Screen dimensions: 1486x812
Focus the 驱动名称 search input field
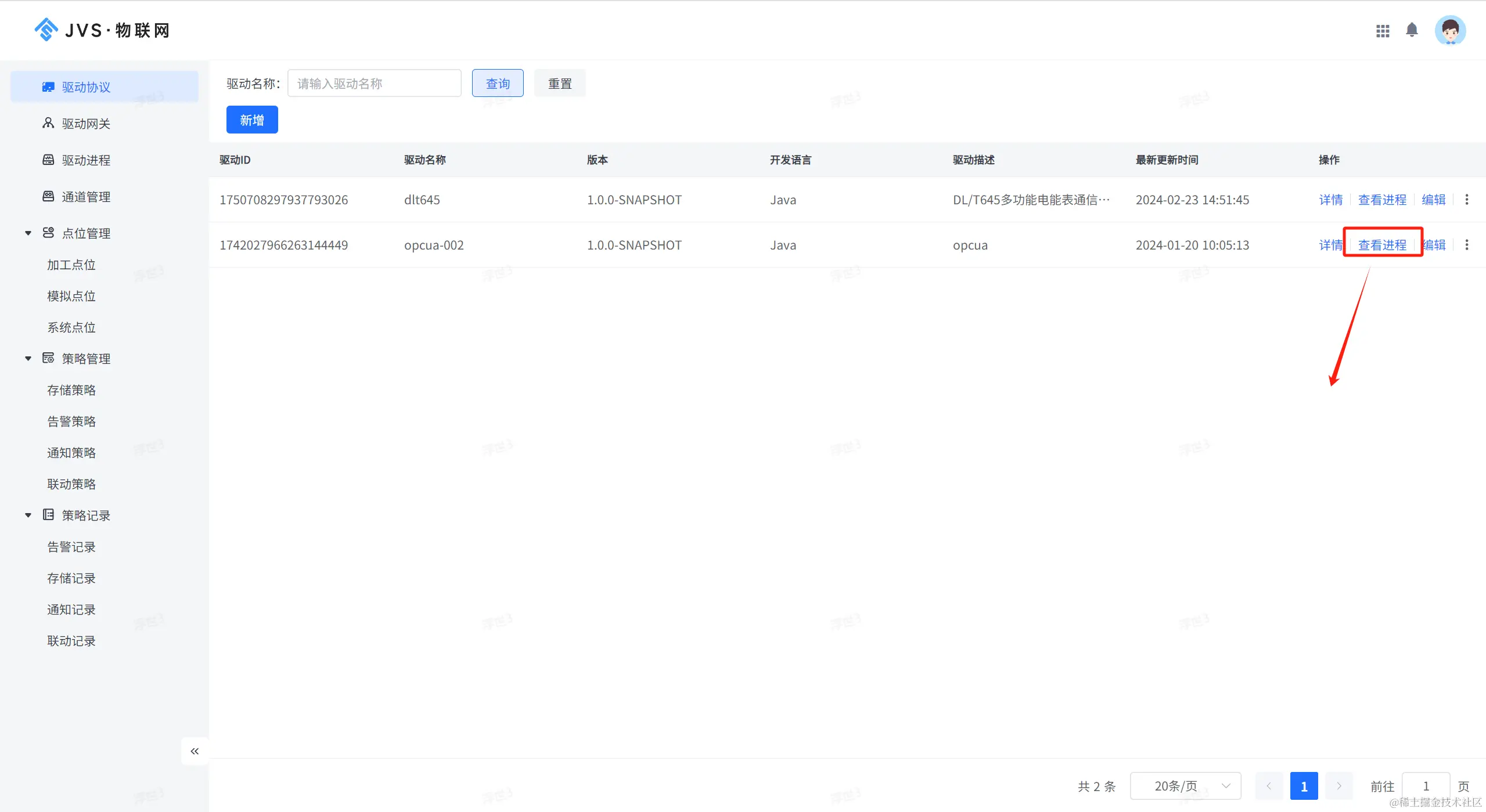(x=375, y=84)
